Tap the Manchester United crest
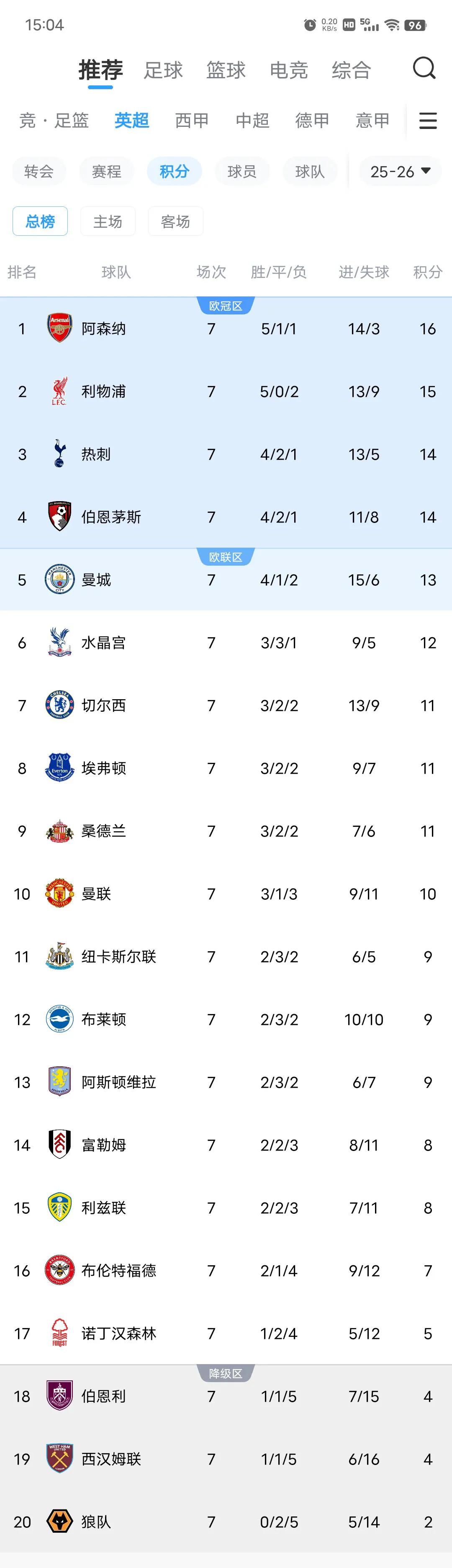 (x=59, y=893)
